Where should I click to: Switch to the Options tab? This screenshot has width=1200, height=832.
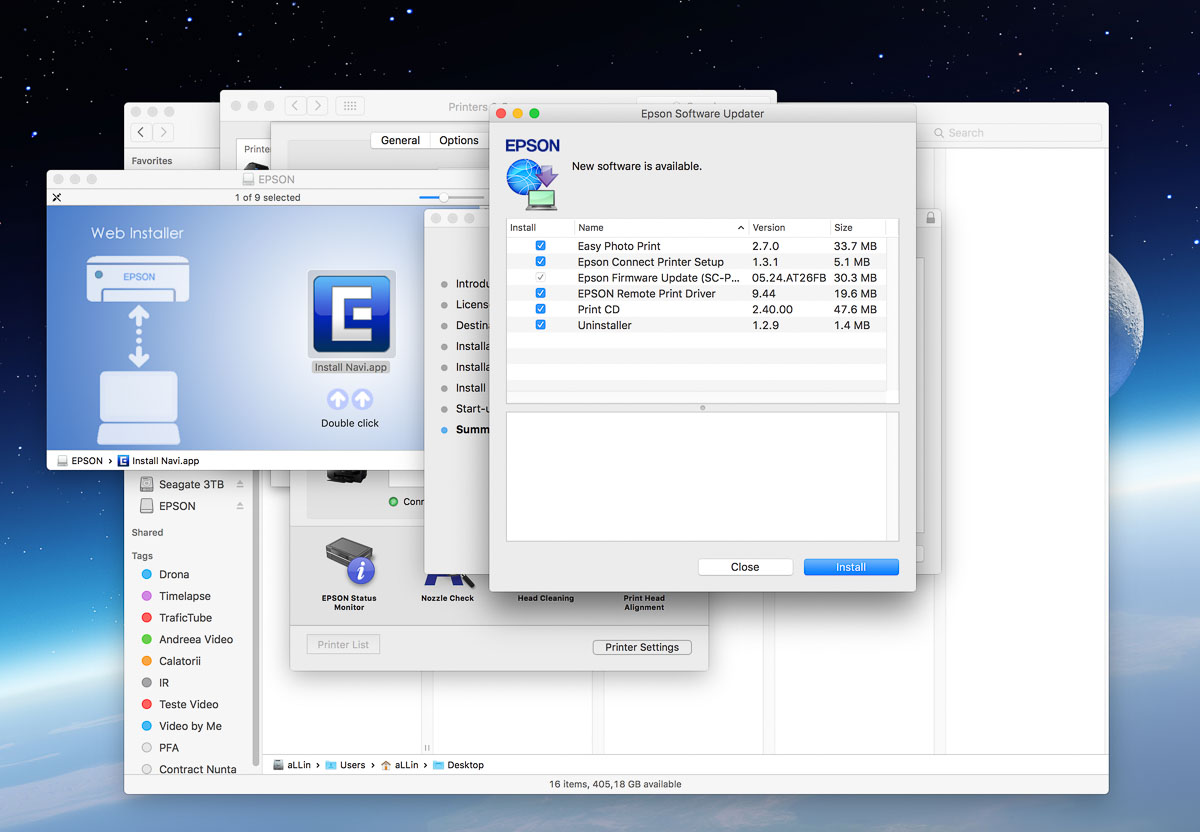coord(459,141)
